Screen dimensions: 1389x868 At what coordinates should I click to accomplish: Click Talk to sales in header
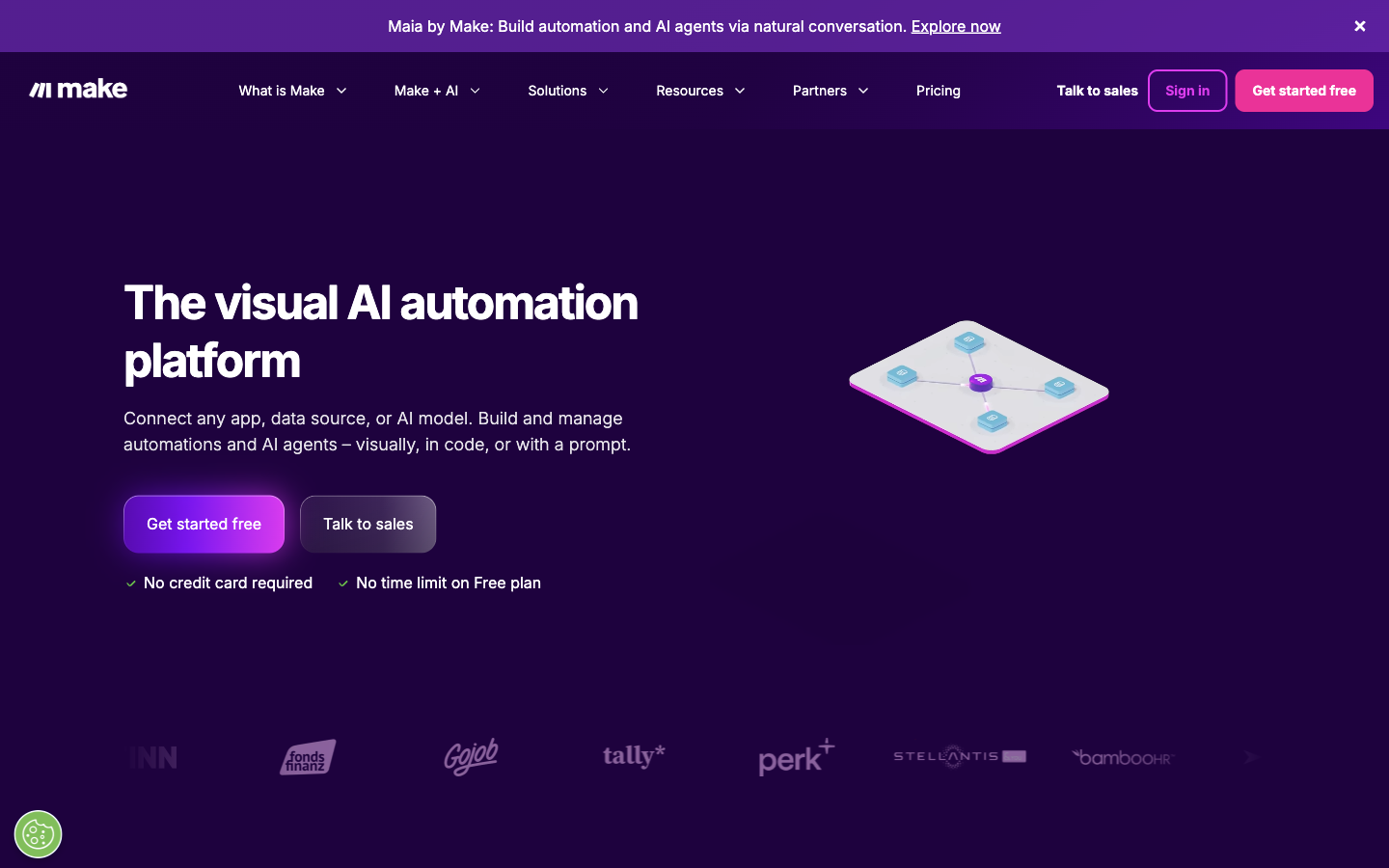click(x=1097, y=91)
